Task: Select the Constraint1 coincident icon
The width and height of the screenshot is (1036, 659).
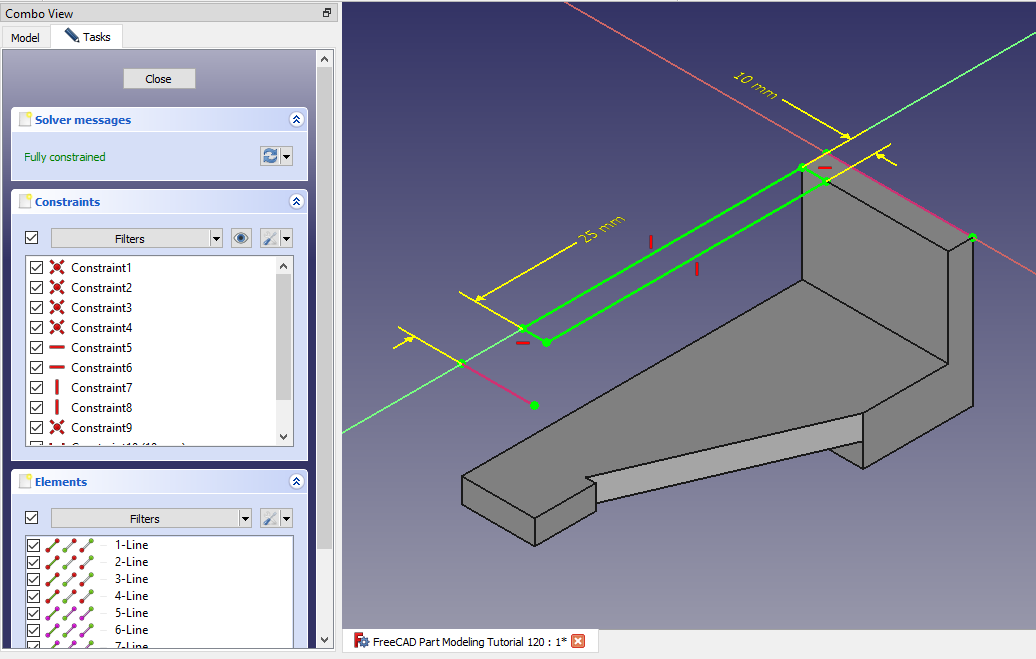Action: click(x=57, y=268)
